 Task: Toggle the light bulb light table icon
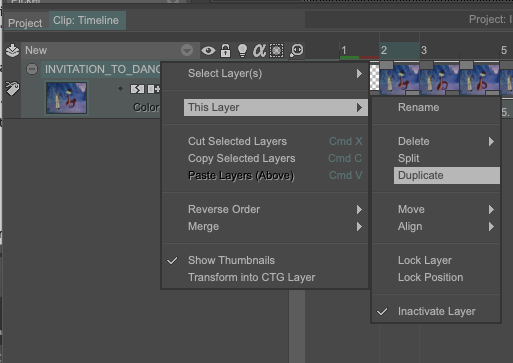(242, 50)
